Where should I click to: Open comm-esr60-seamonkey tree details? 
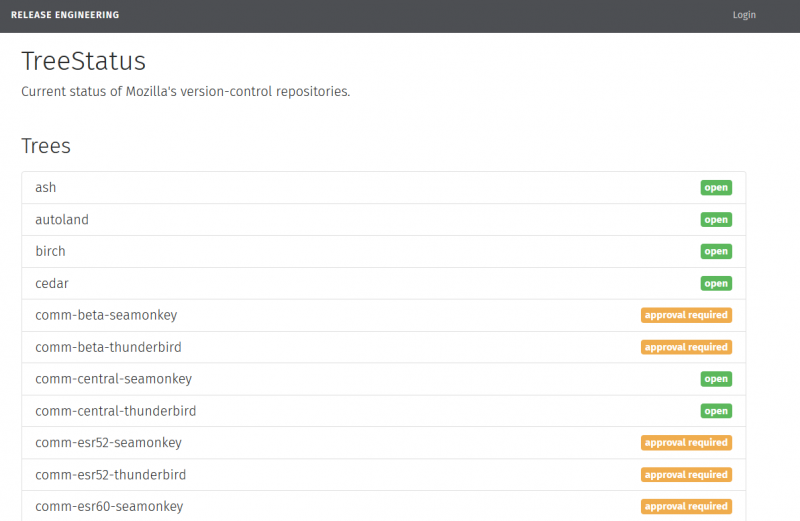click(109, 506)
